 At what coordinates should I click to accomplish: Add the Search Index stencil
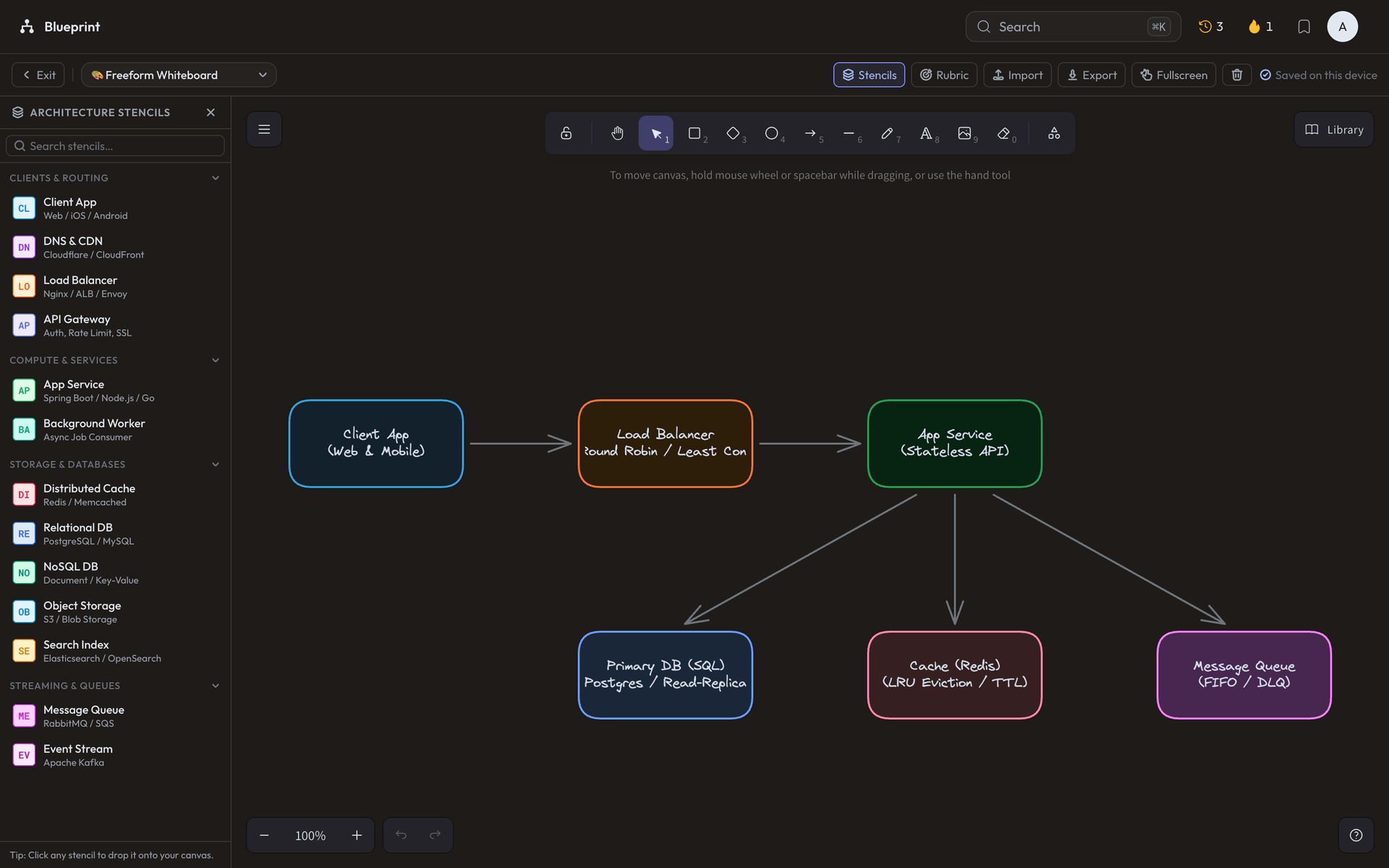115,651
